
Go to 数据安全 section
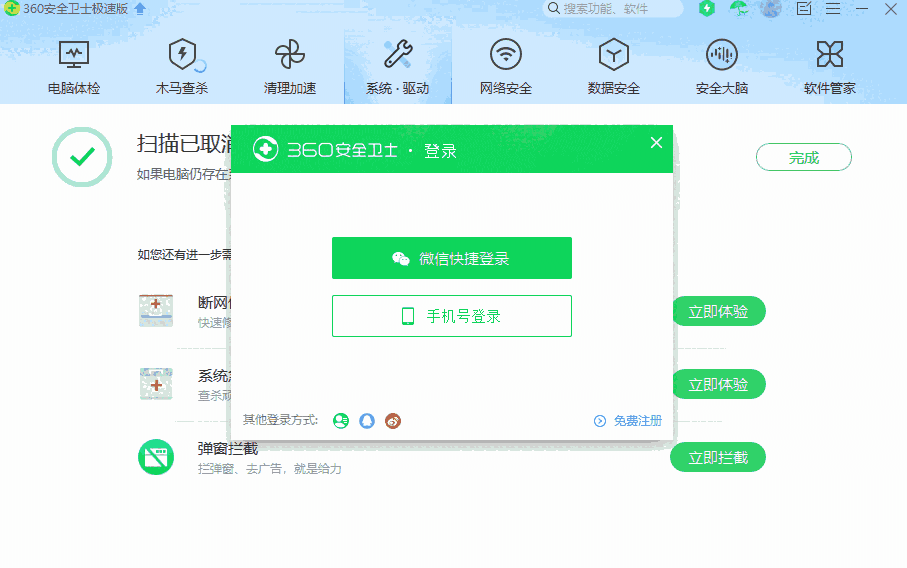coord(614,68)
